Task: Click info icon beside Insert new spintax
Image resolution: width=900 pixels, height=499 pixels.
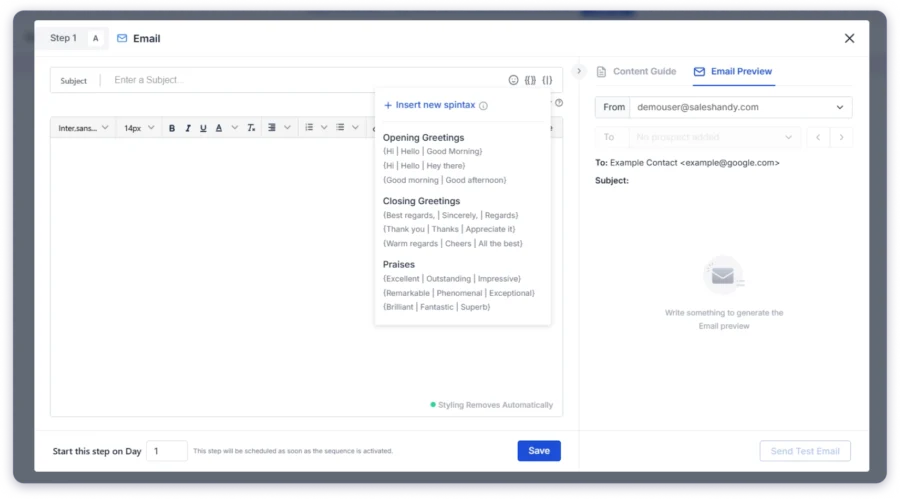Action: coord(483,105)
